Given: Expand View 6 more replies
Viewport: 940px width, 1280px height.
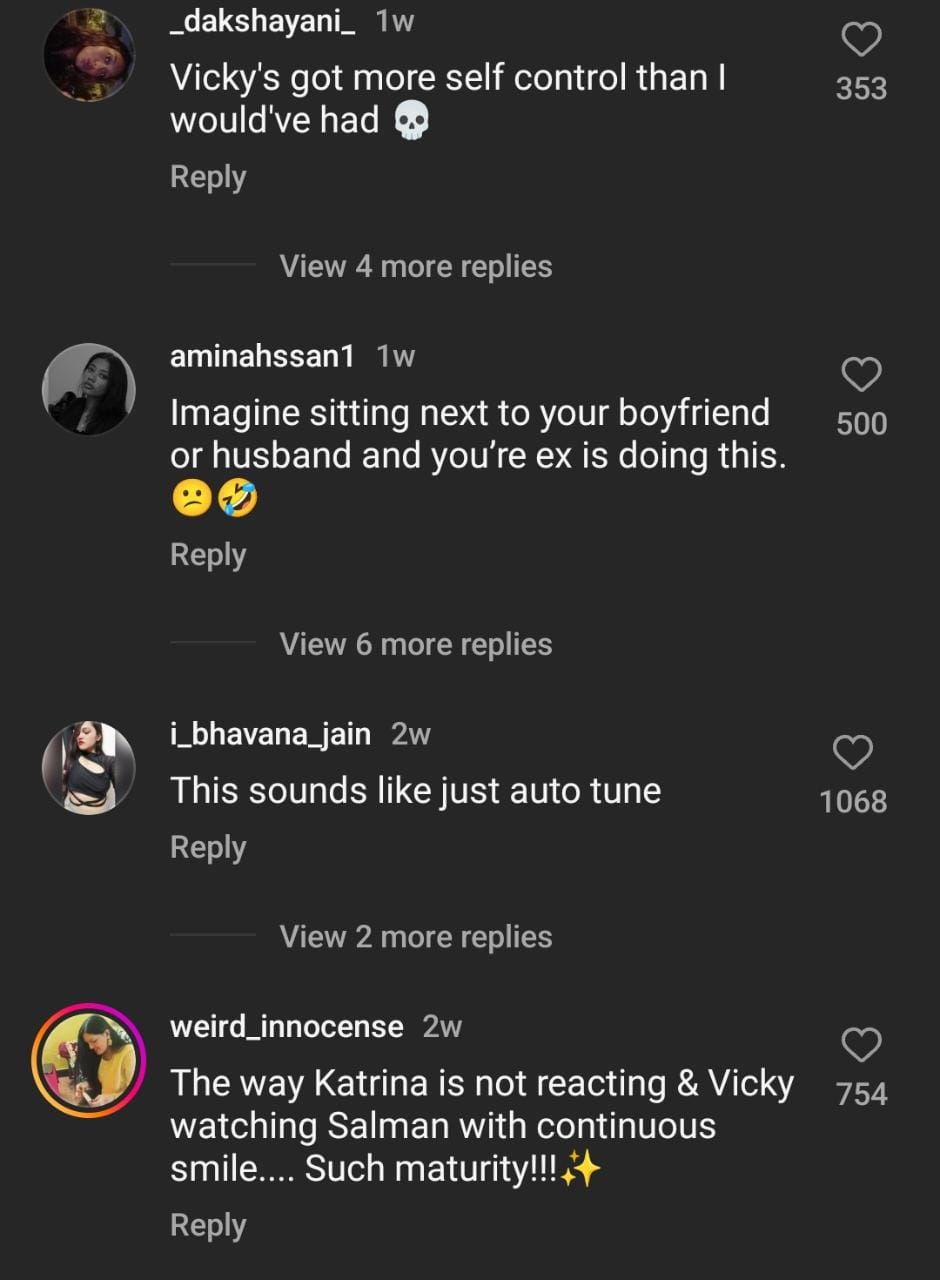Looking at the screenshot, I should pyautogui.click(x=415, y=644).
